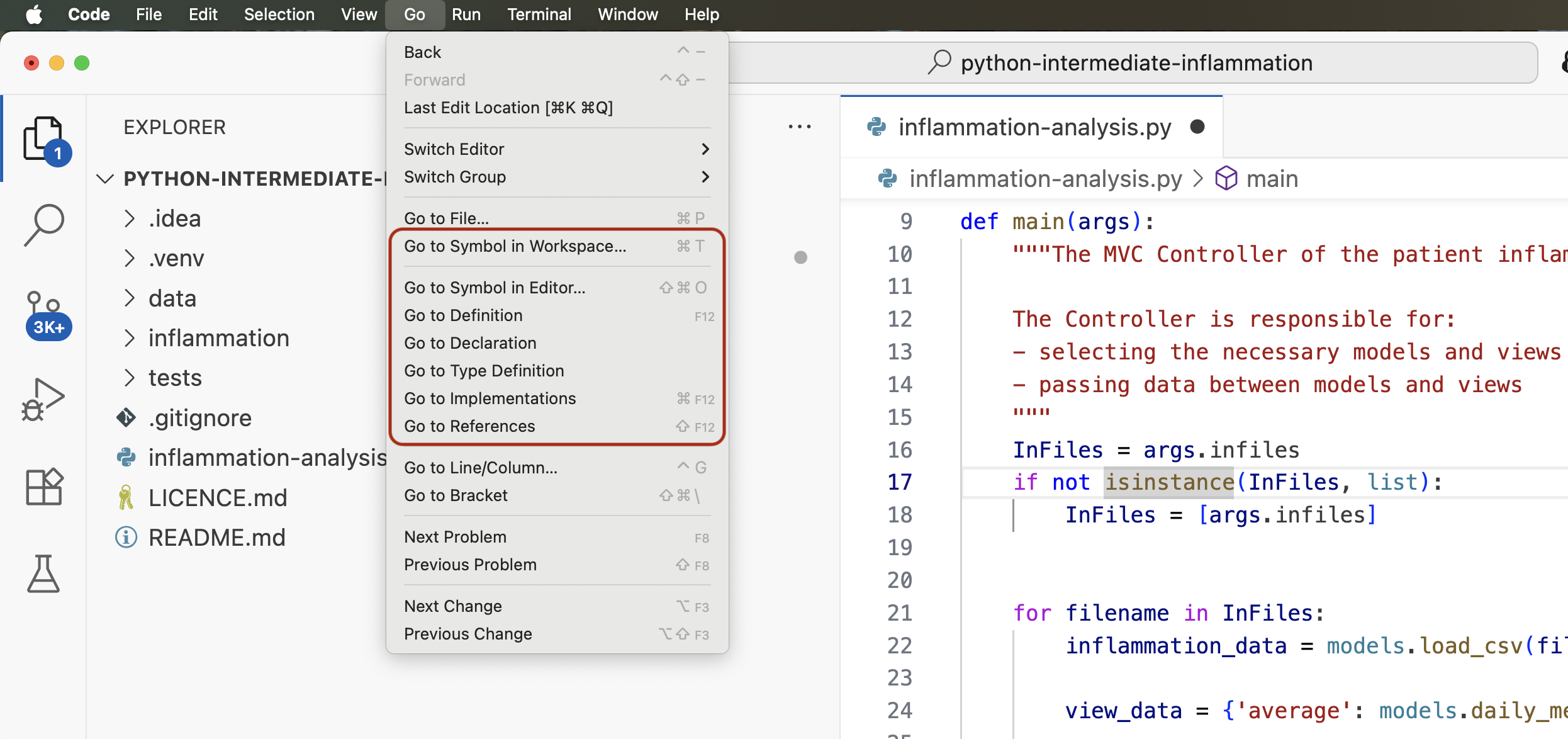
Task: Open the Accounts profile icon at top right
Action: tap(1563, 62)
